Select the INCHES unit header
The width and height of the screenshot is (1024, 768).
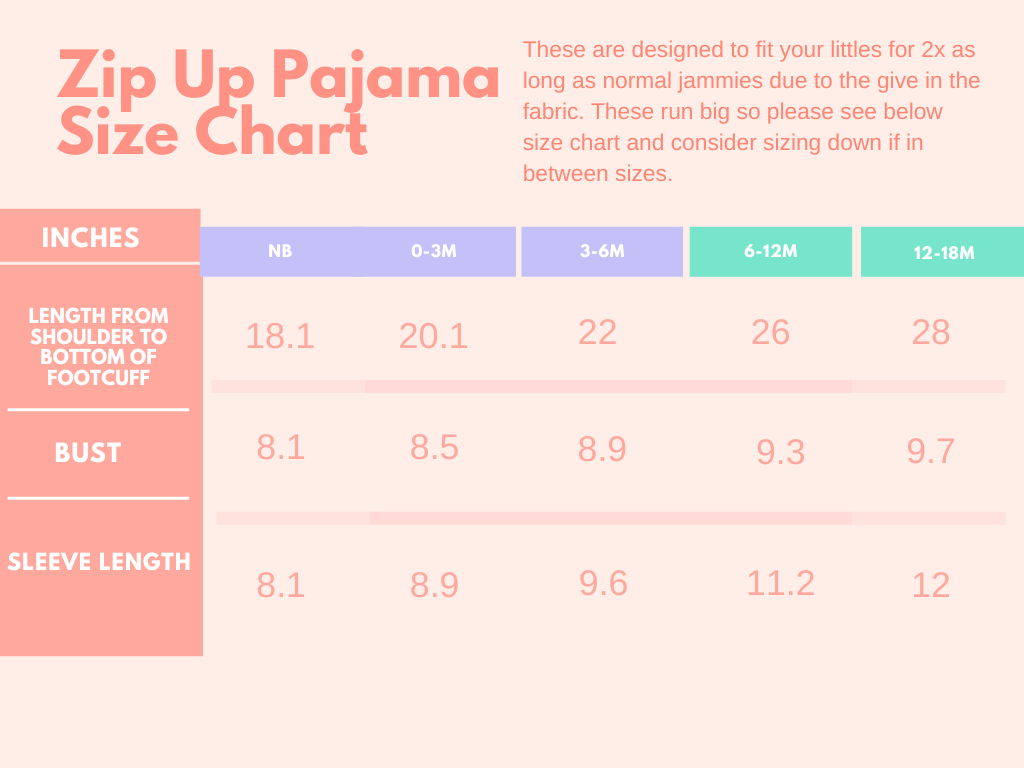(x=90, y=238)
